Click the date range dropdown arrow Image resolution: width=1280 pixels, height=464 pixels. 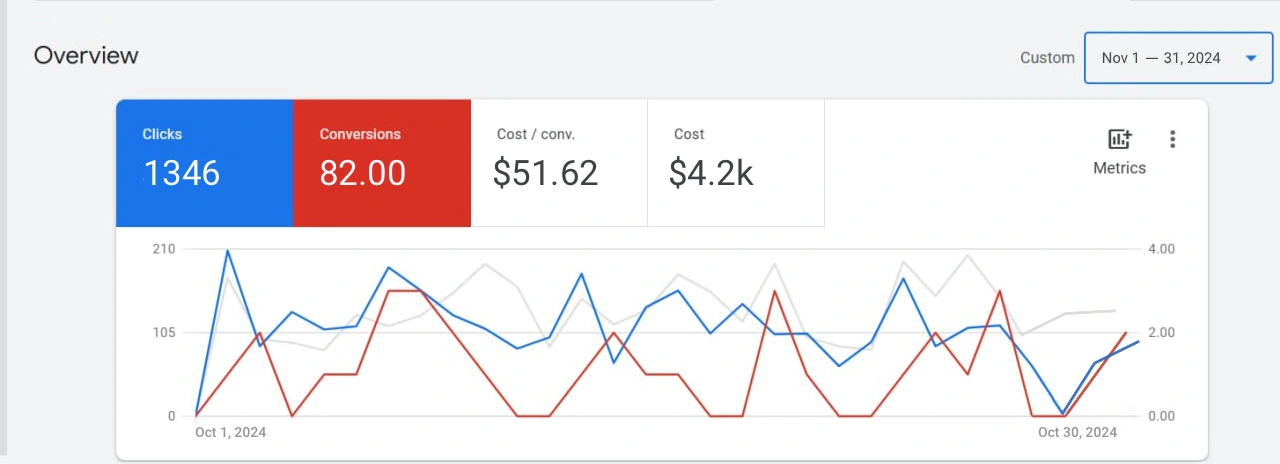pyautogui.click(x=1250, y=58)
